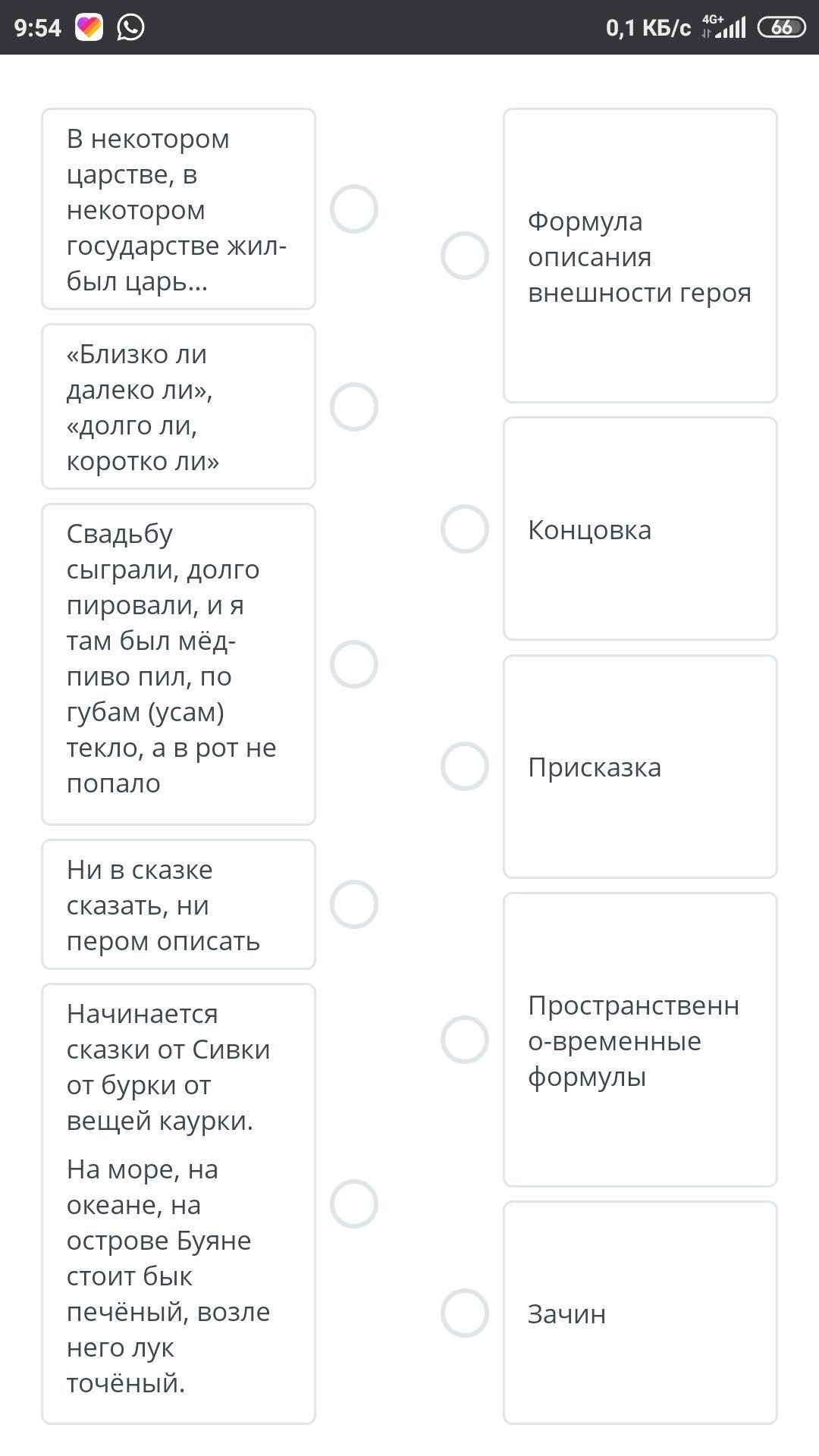Select circle for 'Формула описания внешности героя'
This screenshot has height=1456, width=819.
(x=464, y=256)
